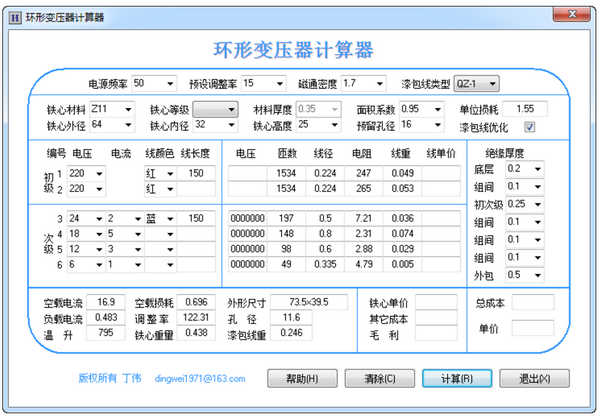Click the 退出(X) button
The image size is (600, 417).
(x=535, y=379)
